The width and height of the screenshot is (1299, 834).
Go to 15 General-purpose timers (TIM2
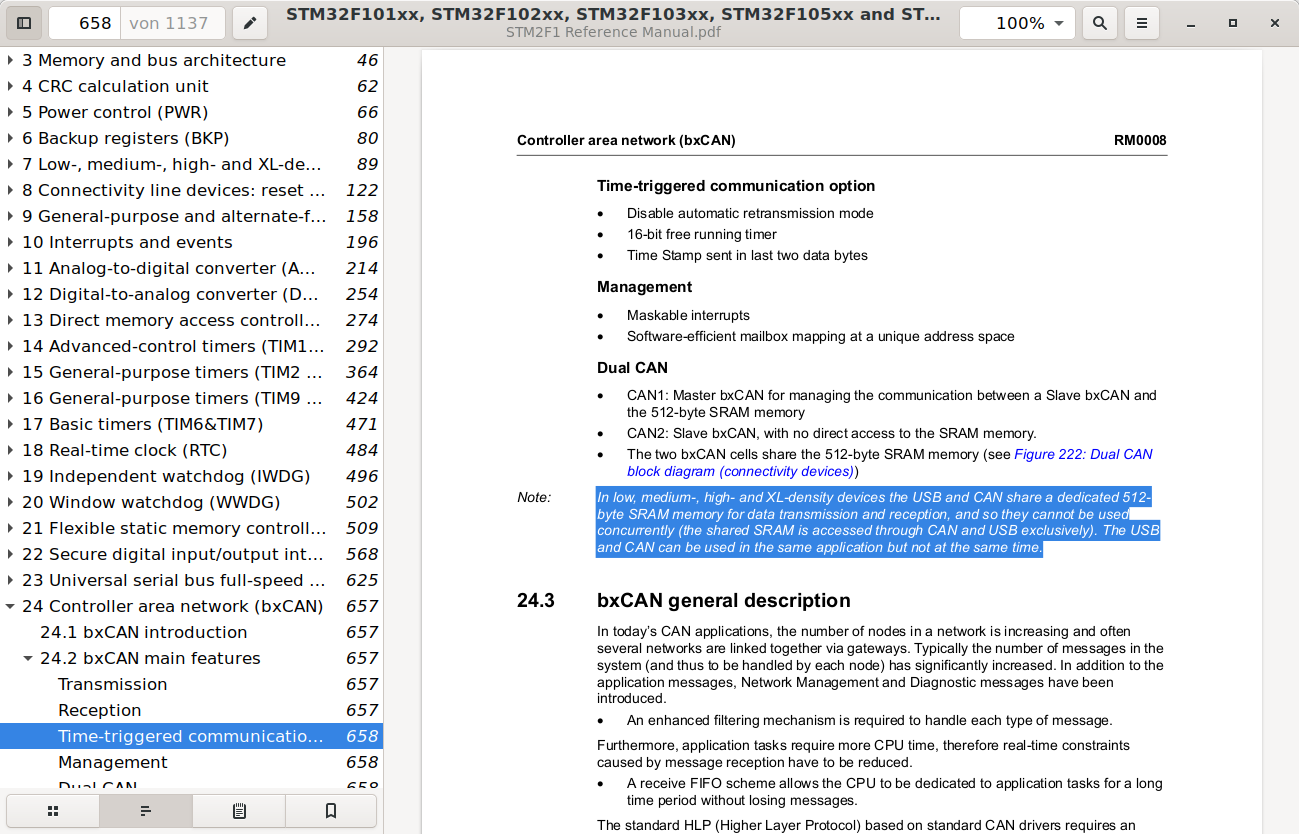(x=191, y=372)
